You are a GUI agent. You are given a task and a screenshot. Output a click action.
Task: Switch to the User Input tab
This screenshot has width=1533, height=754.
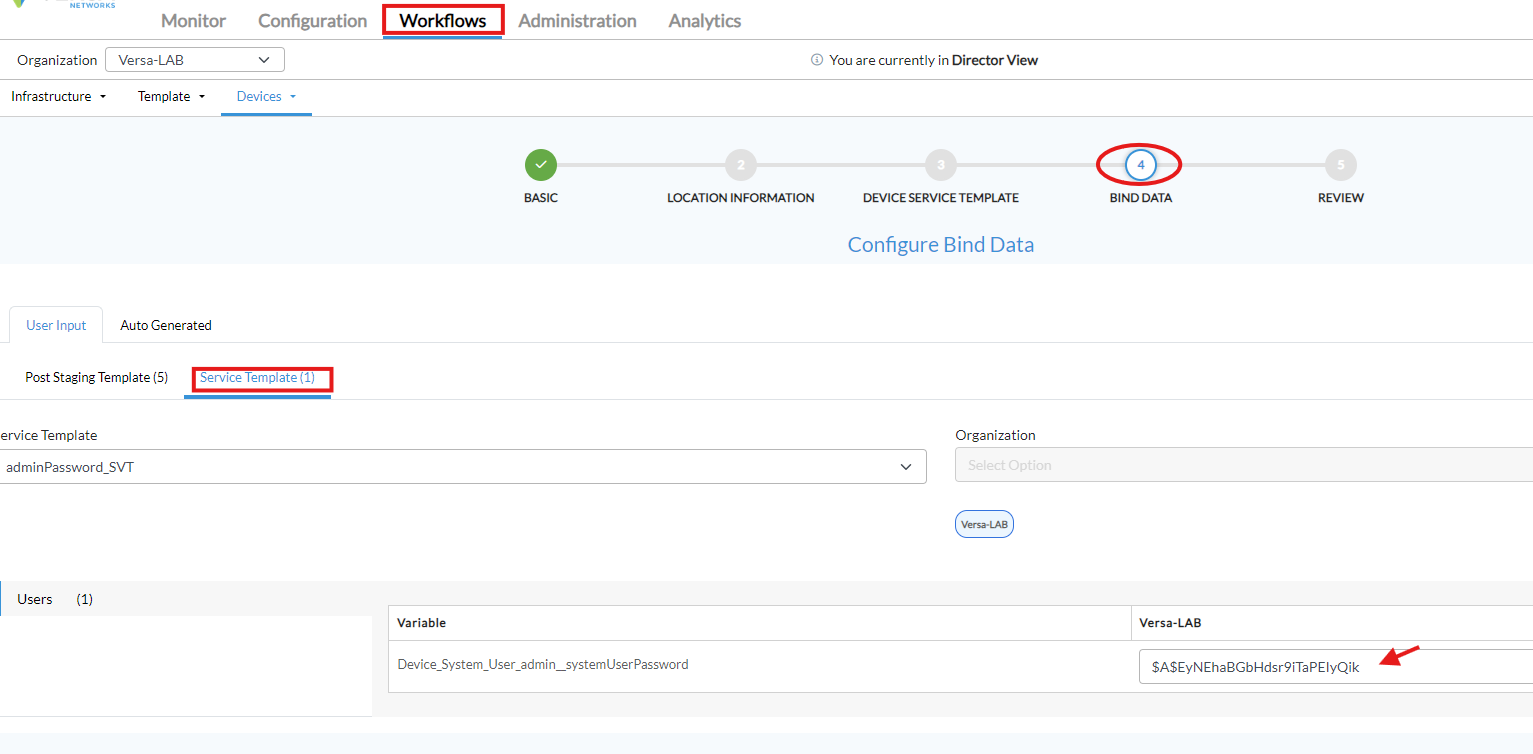[x=56, y=325]
